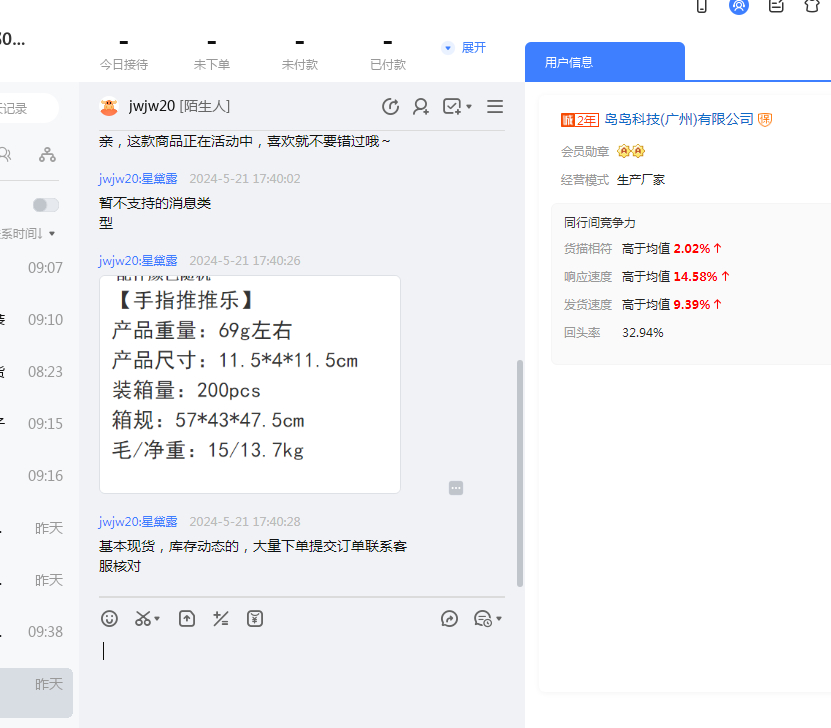Click the scissors screenshot icon
Viewport: 831px width, 728px height.
(x=143, y=619)
